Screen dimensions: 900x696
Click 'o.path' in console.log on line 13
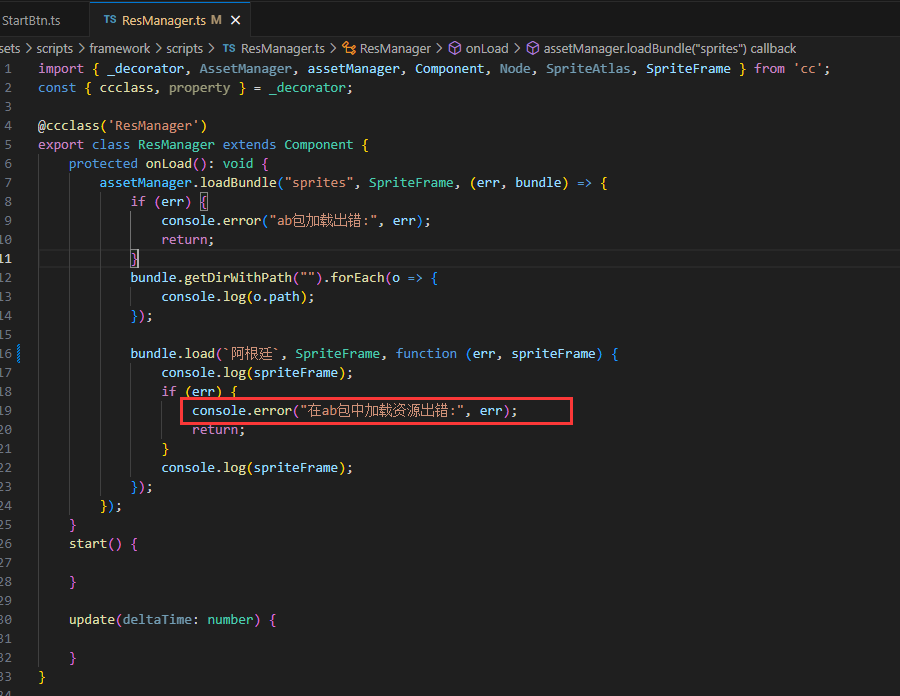[276, 297]
